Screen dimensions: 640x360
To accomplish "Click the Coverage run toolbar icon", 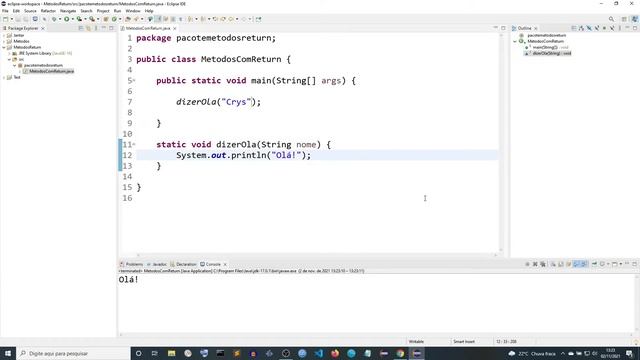I will coord(79,19).
